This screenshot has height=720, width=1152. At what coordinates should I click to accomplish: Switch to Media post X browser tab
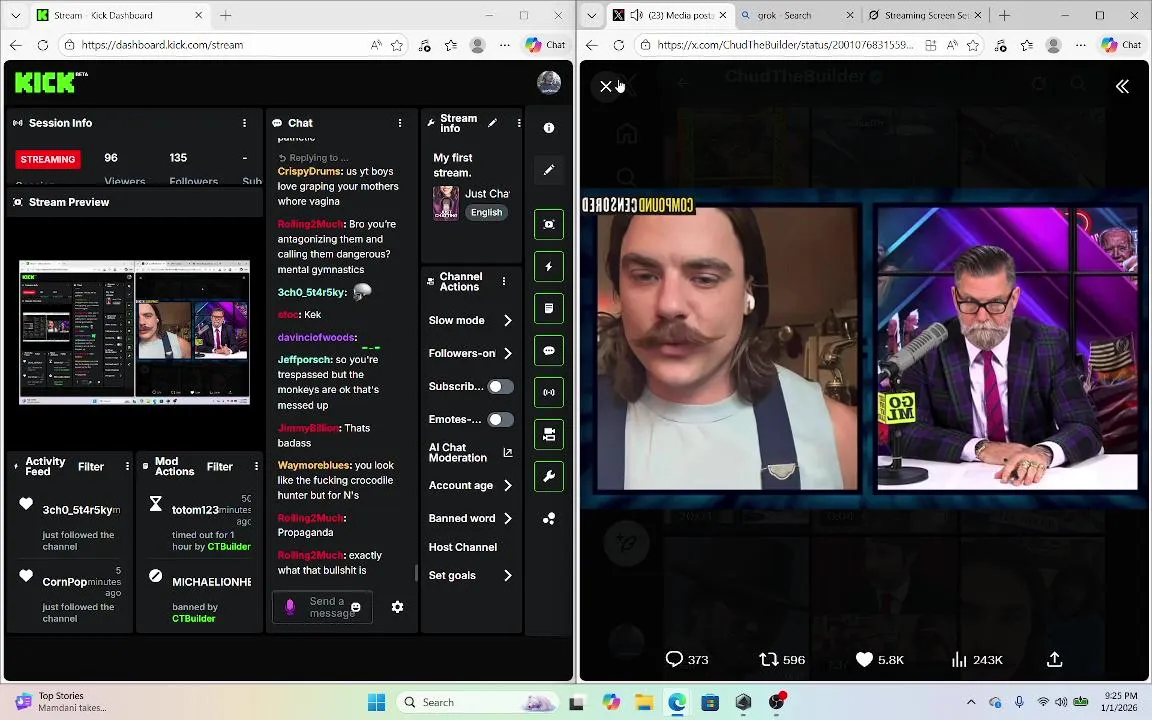tap(670, 15)
